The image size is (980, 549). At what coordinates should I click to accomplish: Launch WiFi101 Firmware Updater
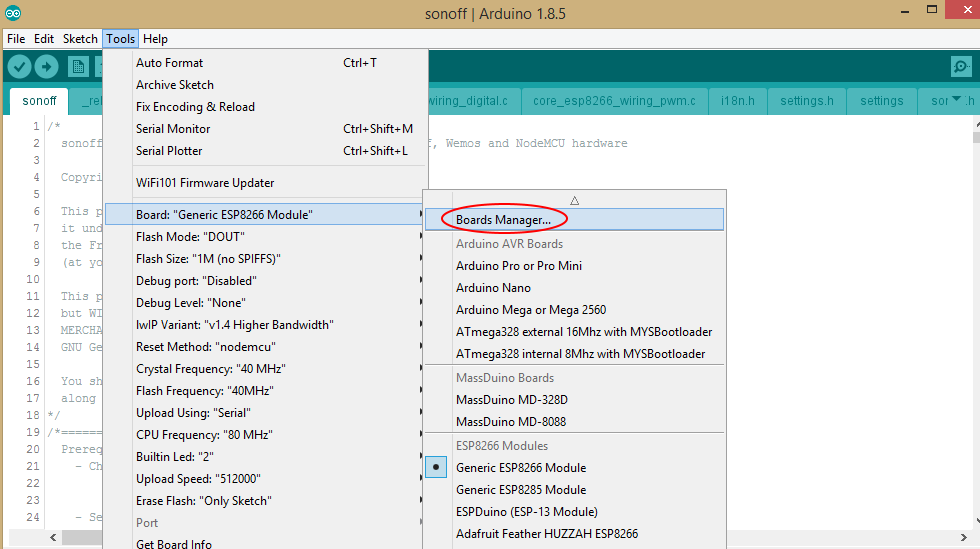pos(266,183)
